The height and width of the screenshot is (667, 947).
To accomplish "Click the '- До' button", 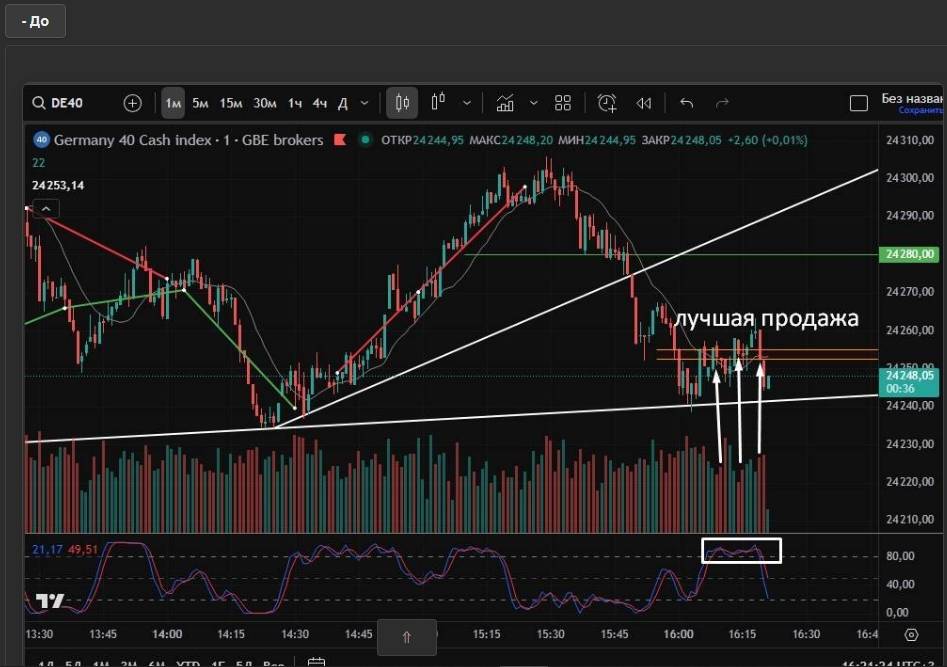I will (x=35, y=21).
